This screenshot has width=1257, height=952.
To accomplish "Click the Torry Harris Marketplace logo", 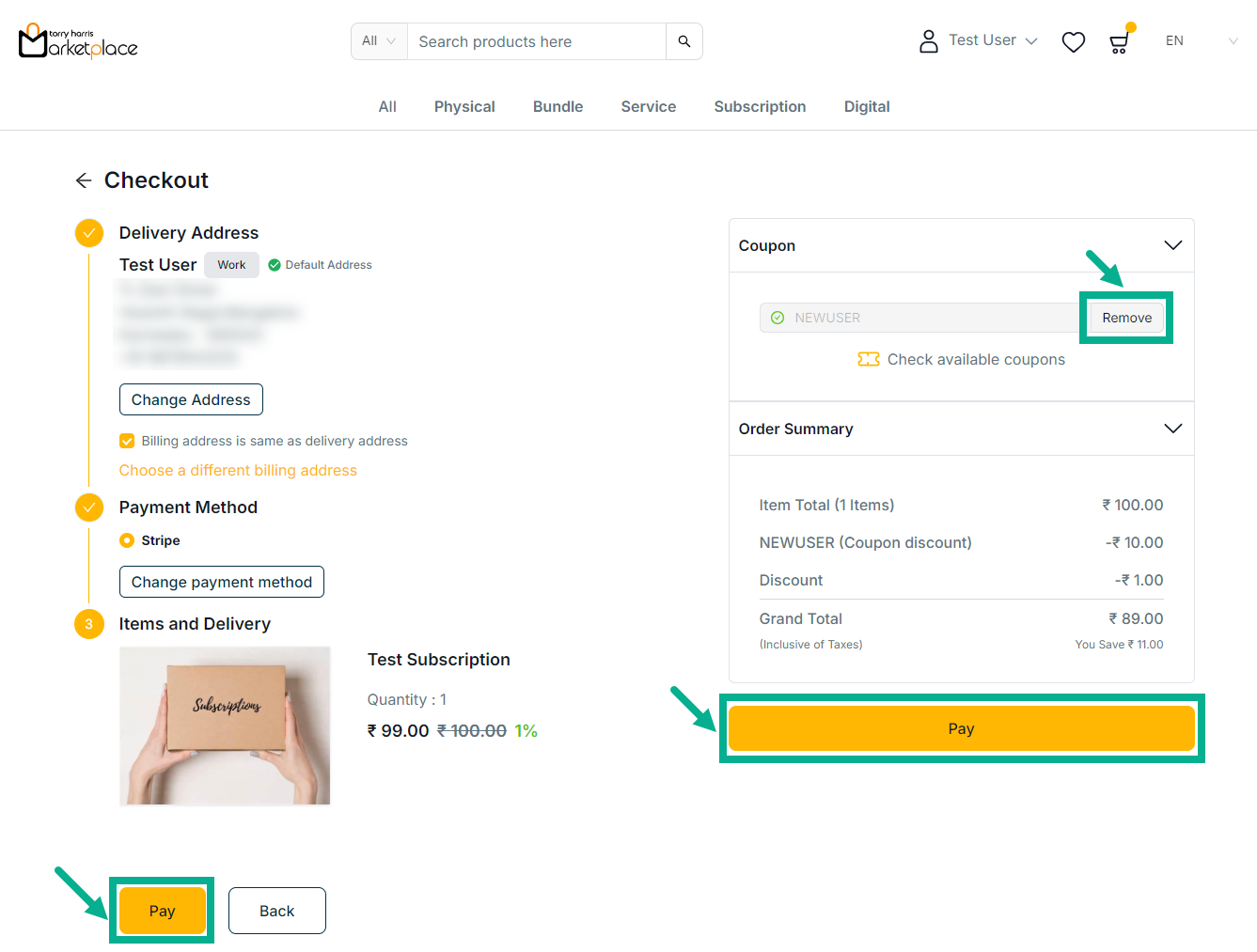I will tap(78, 41).
